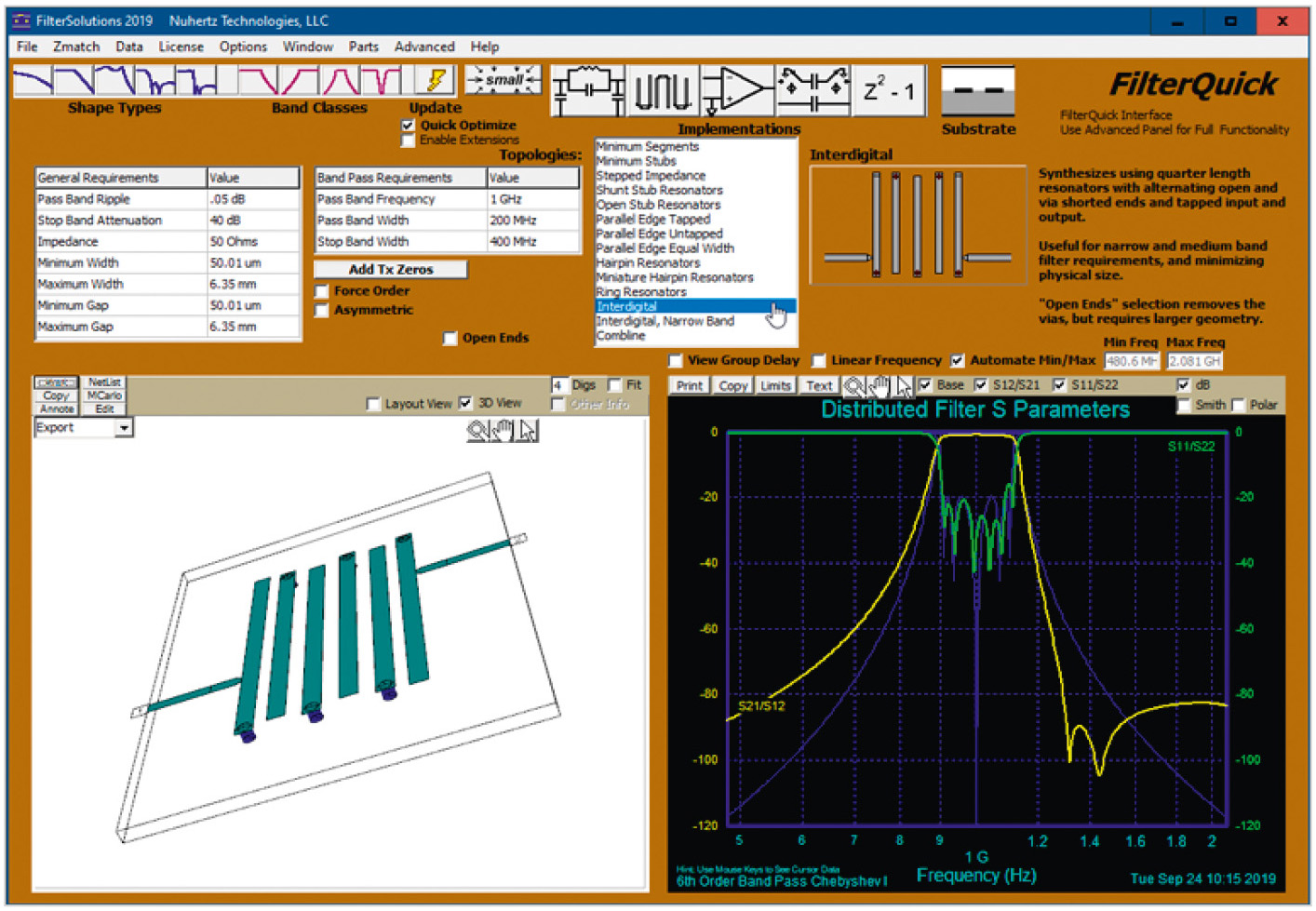Click the Min Freq input field

[x=1132, y=361]
